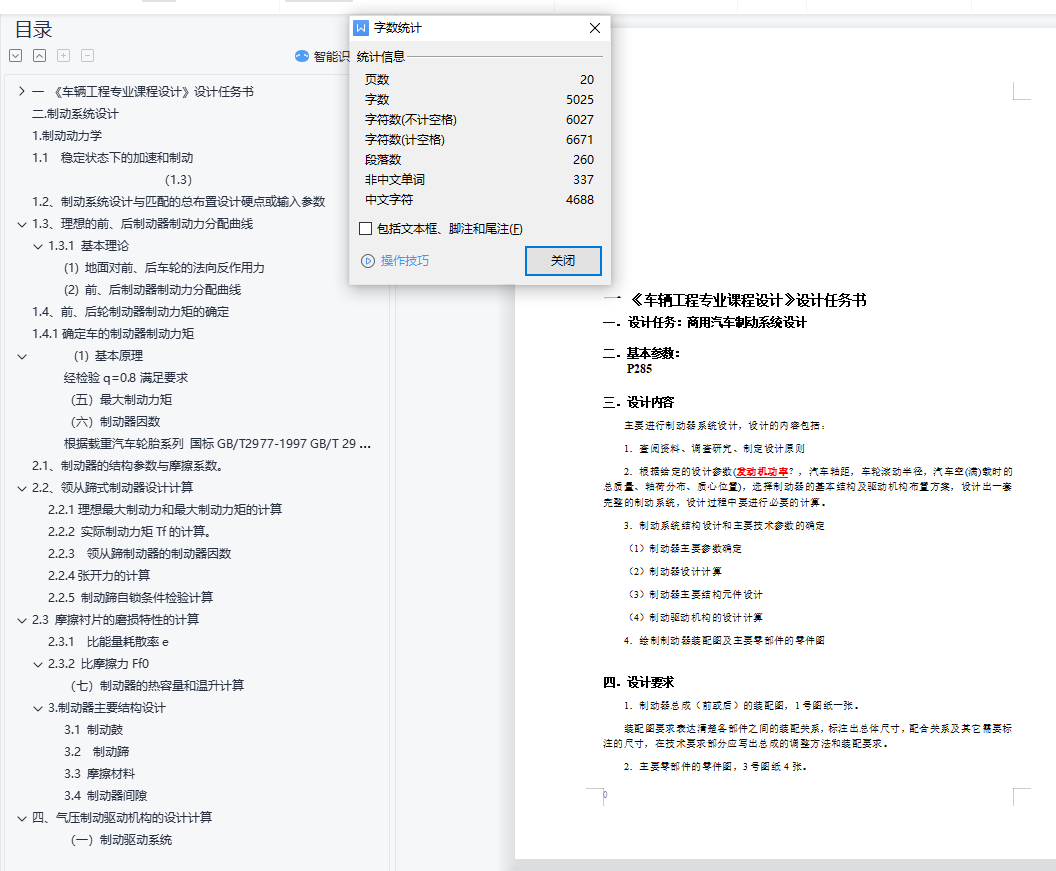Go to 2.2.2 实际制动力矩 Tf 的计算
Screen dimensions: 1056x871
pyautogui.click(x=129, y=531)
